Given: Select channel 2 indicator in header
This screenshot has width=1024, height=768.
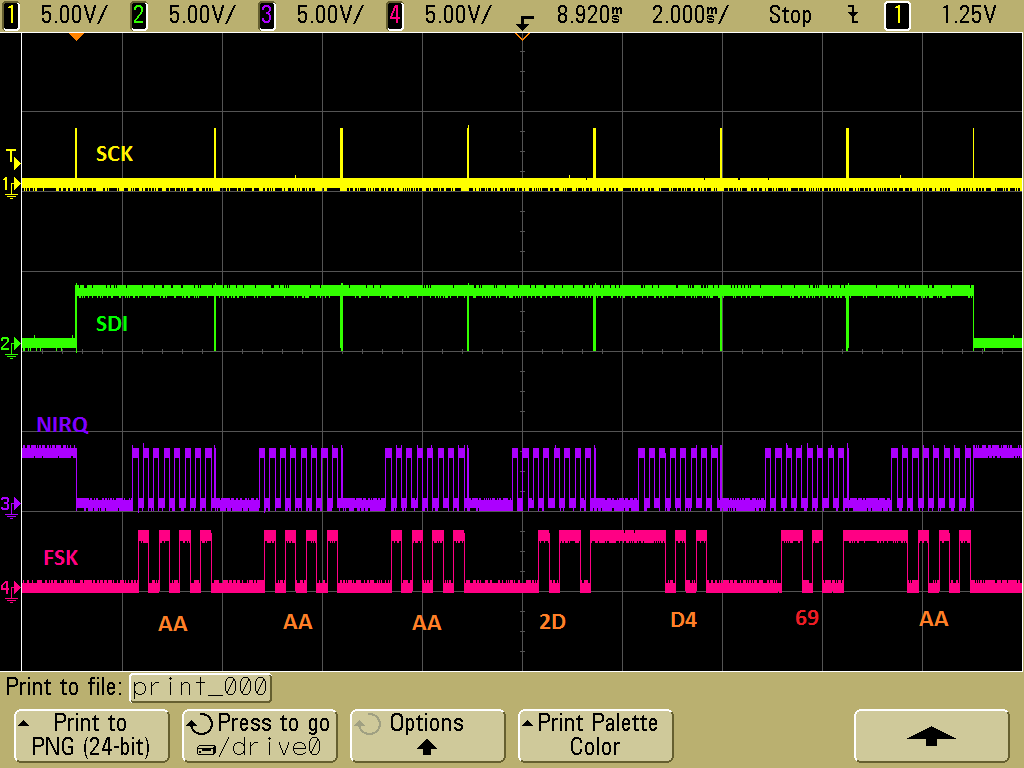Looking at the screenshot, I should 138,15.
